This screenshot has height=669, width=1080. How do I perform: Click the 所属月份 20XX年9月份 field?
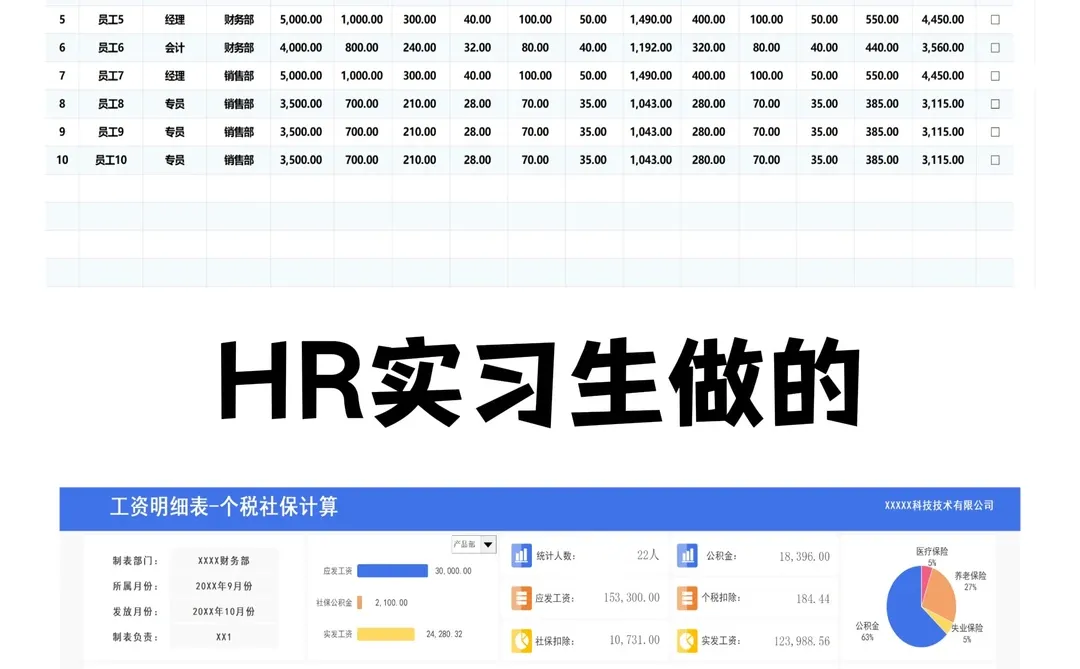pos(222,585)
